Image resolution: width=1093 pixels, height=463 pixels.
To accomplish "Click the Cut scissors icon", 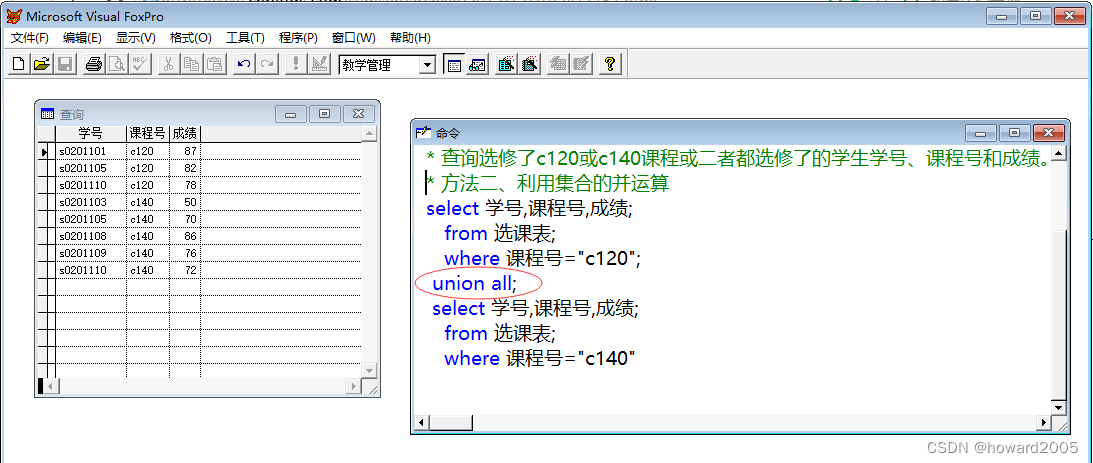I will click(168, 65).
